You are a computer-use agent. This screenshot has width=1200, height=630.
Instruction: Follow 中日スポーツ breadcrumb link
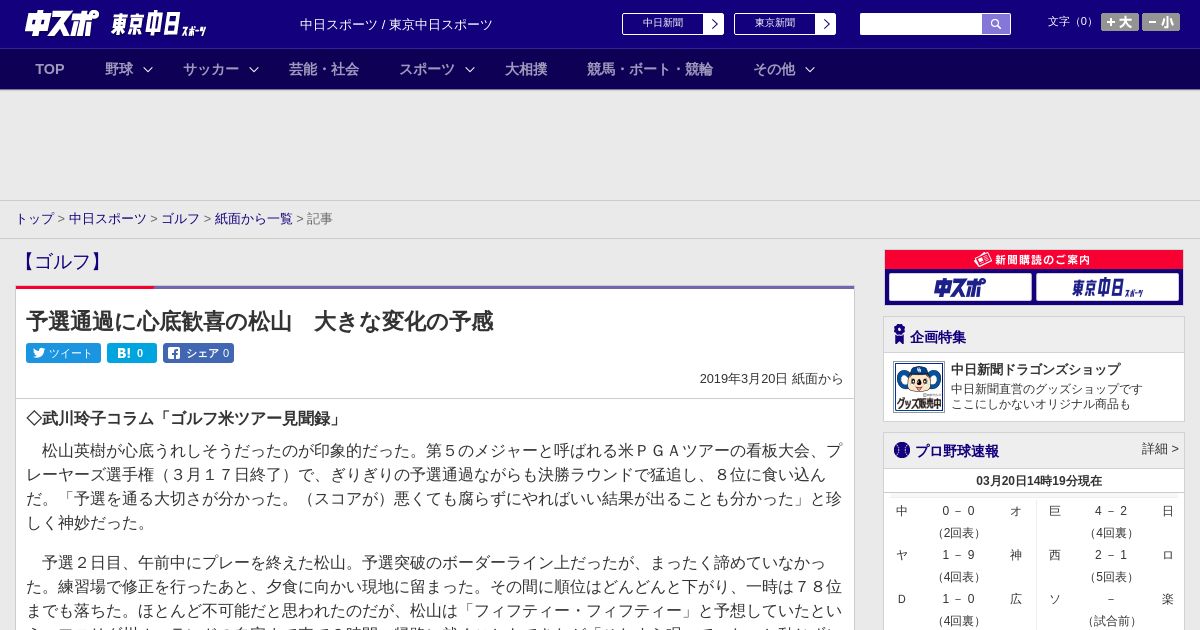[x=108, y=218]
